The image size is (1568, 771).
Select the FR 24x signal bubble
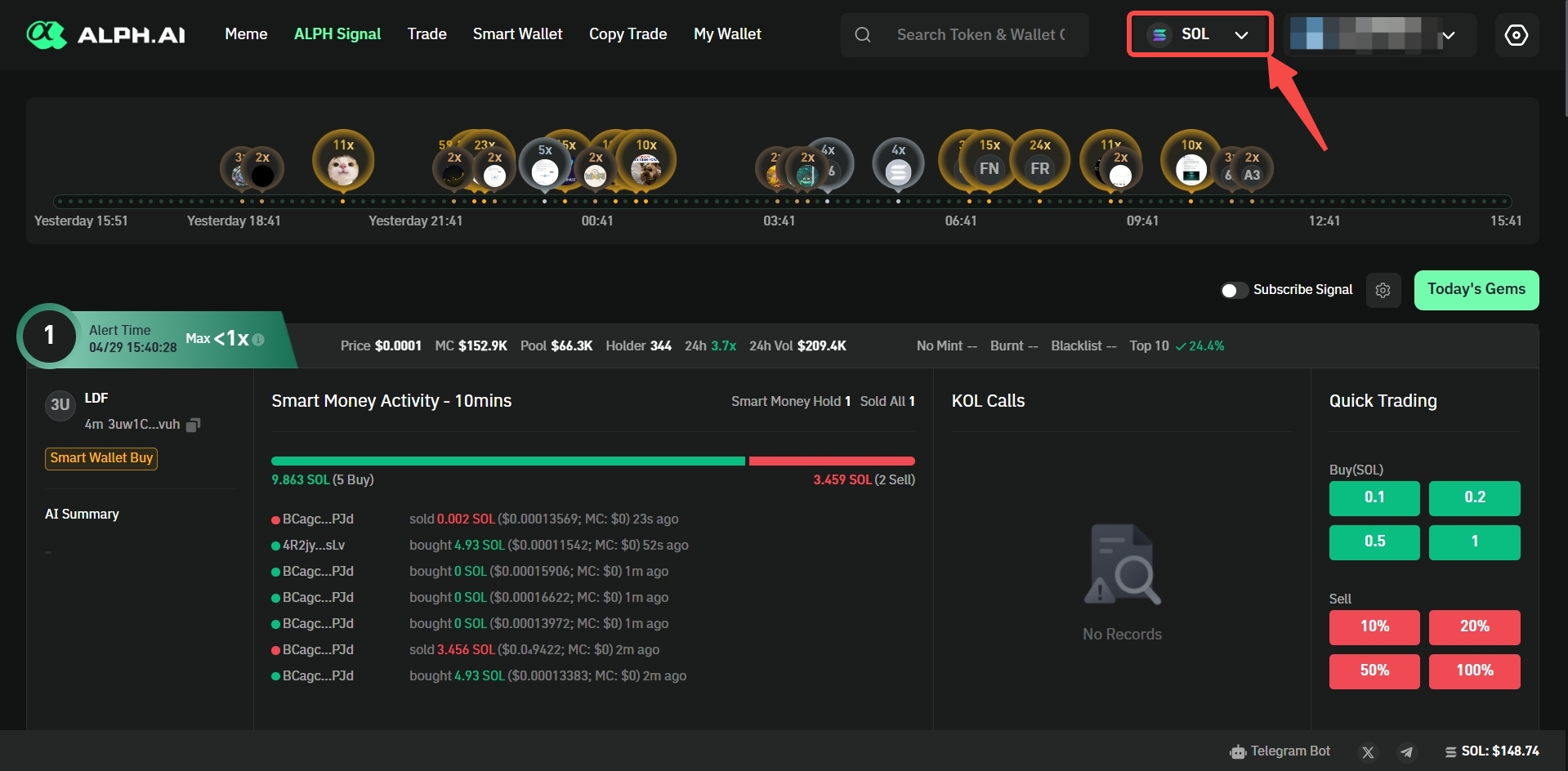click(1039, 161)
